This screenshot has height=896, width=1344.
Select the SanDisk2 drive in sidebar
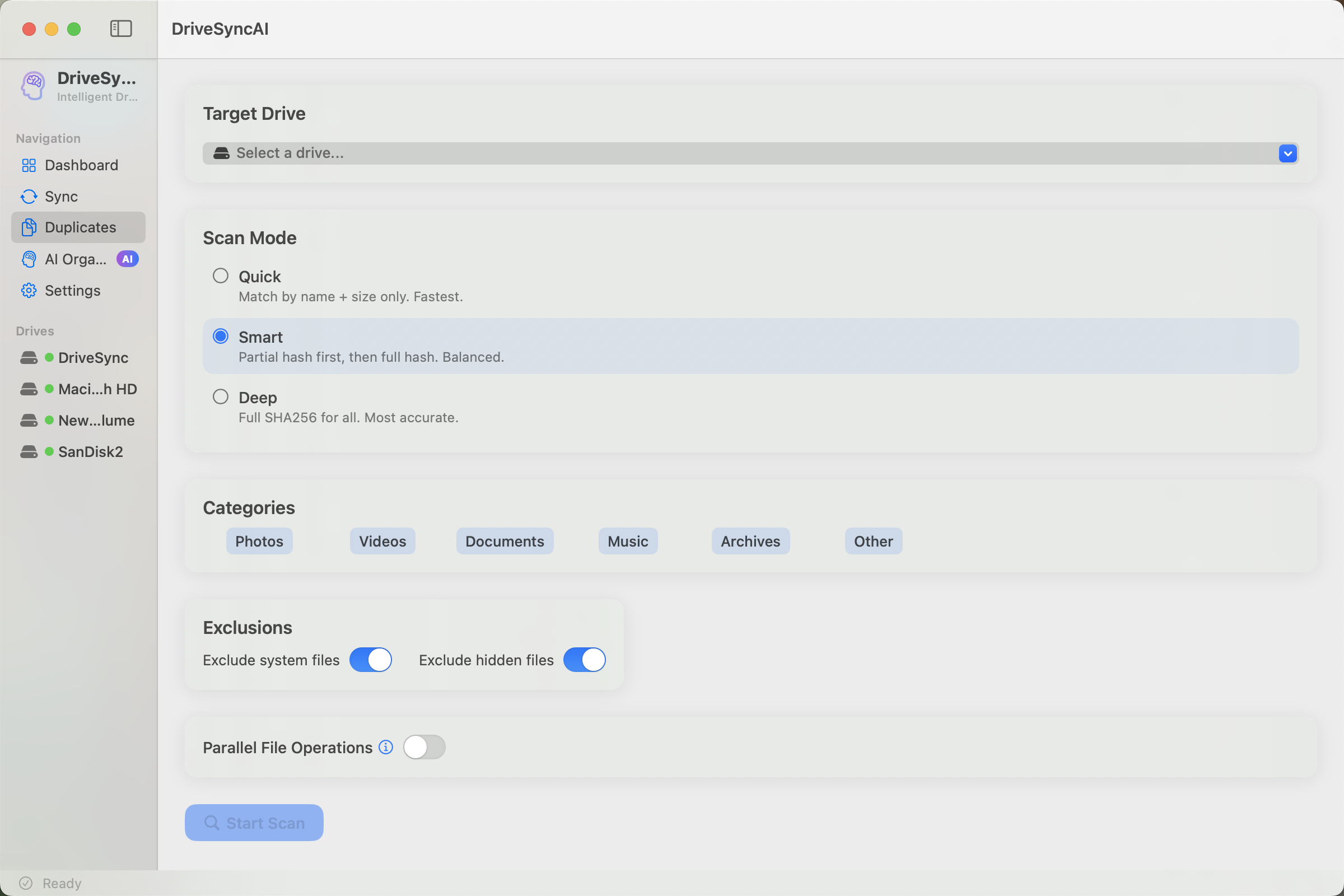tap(90, 452)
